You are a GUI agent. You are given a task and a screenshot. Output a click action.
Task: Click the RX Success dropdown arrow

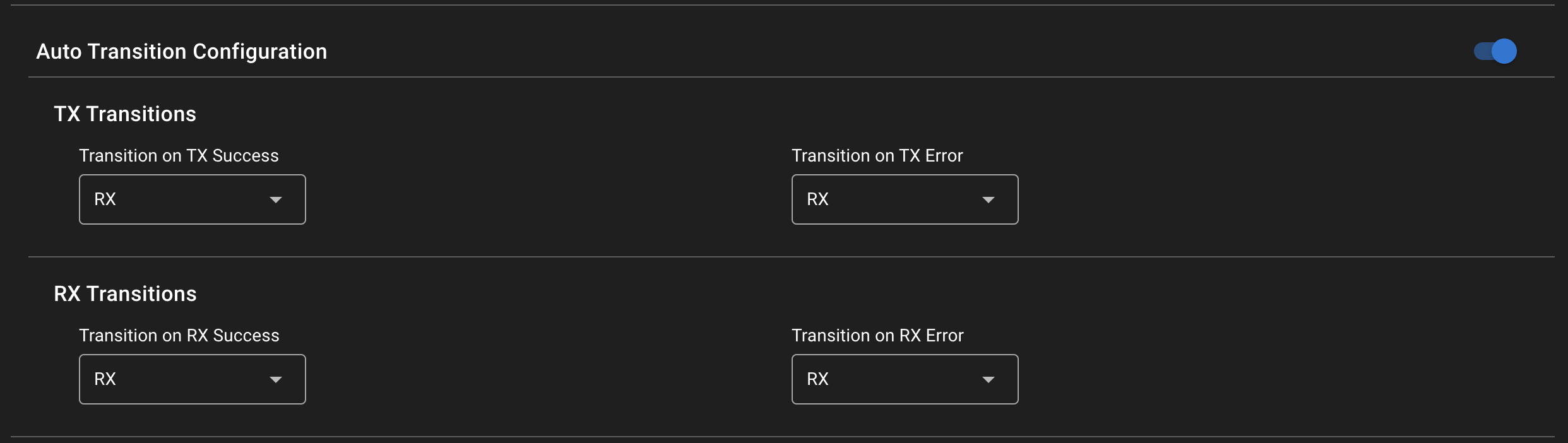(276, 379)
